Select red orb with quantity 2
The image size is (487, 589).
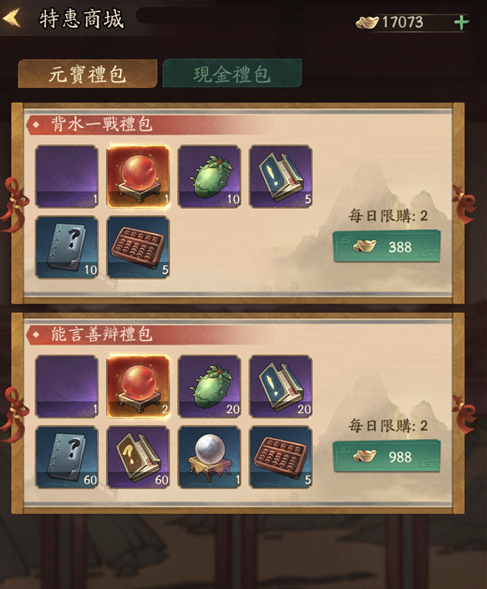(138, 387)
